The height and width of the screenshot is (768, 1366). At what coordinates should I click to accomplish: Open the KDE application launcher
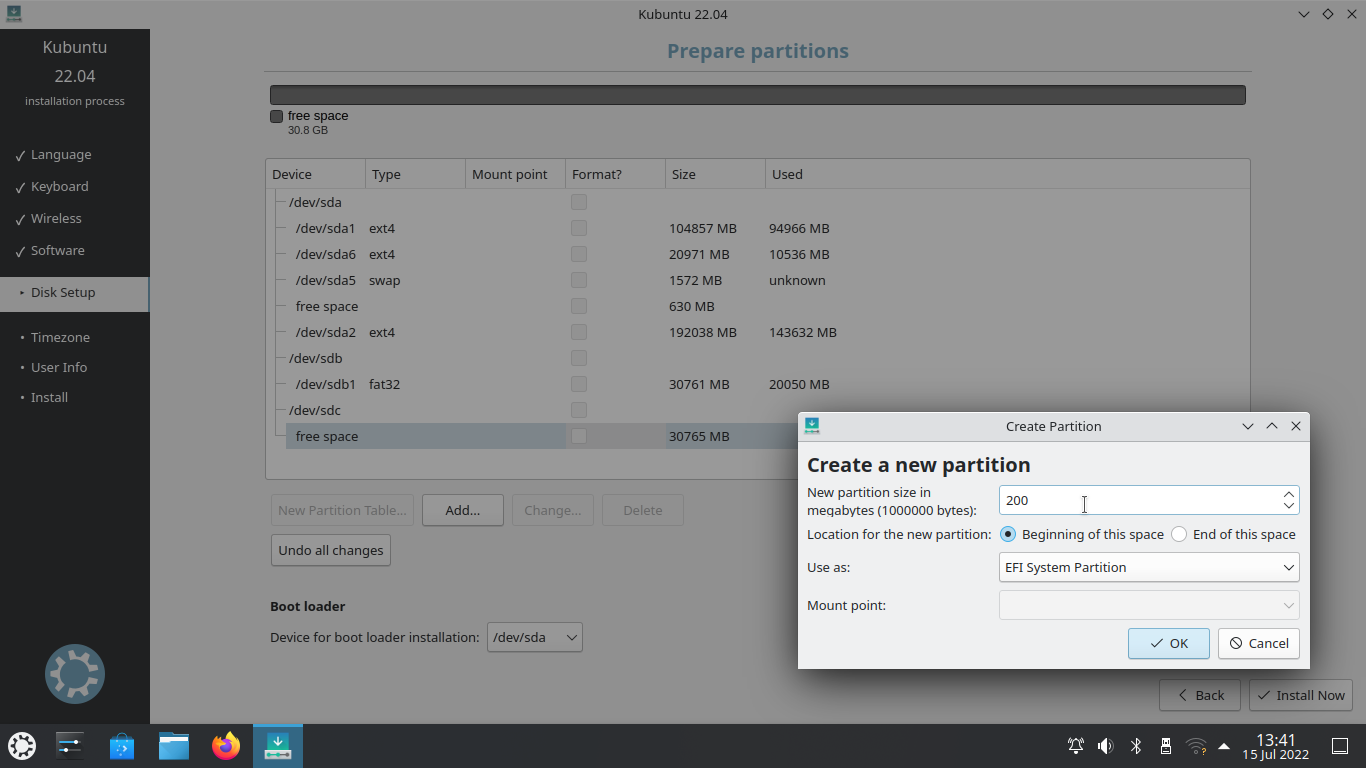(x=22, y=746)
